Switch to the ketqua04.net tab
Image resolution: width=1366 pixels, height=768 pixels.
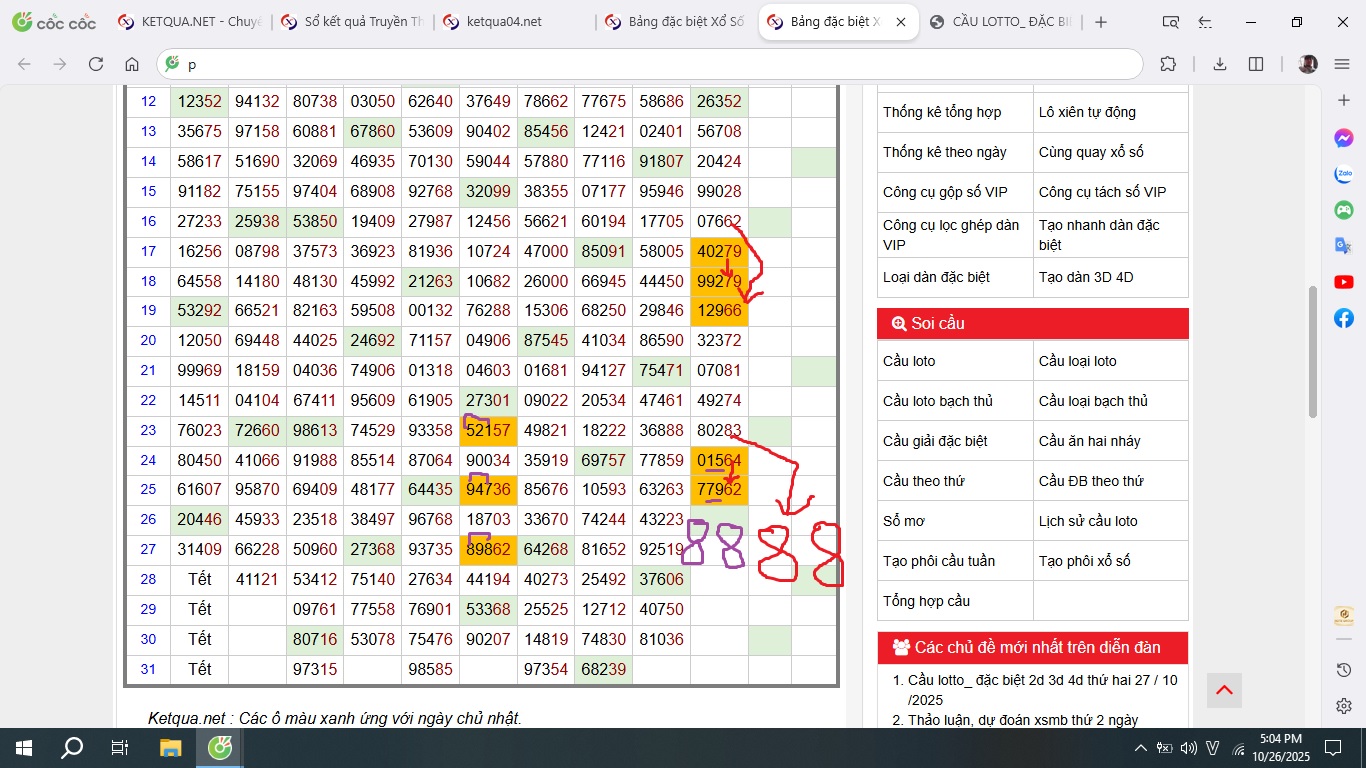click(505, 22)
